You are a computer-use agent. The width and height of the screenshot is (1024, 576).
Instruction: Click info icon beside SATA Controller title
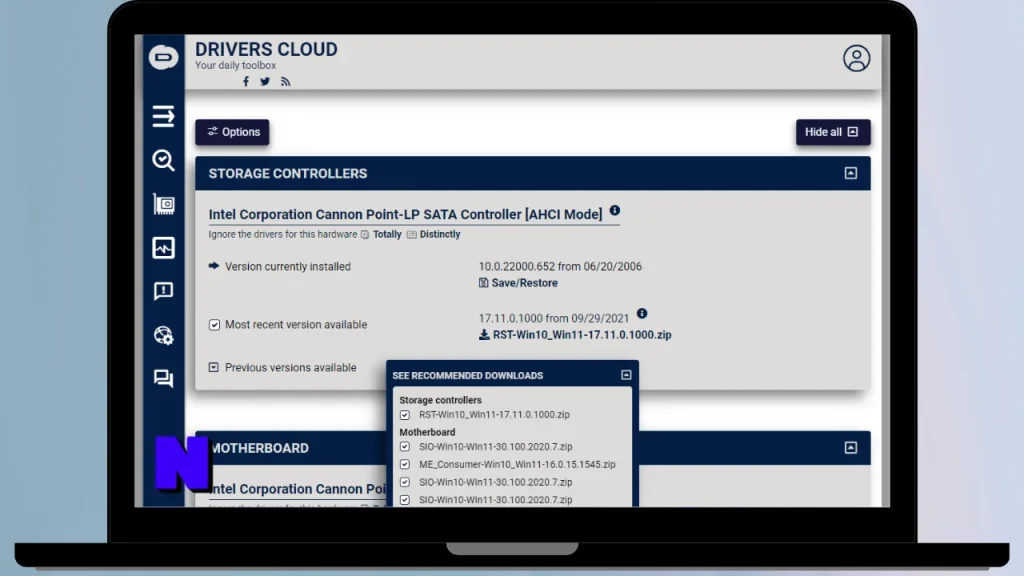(x=615, y=210)
